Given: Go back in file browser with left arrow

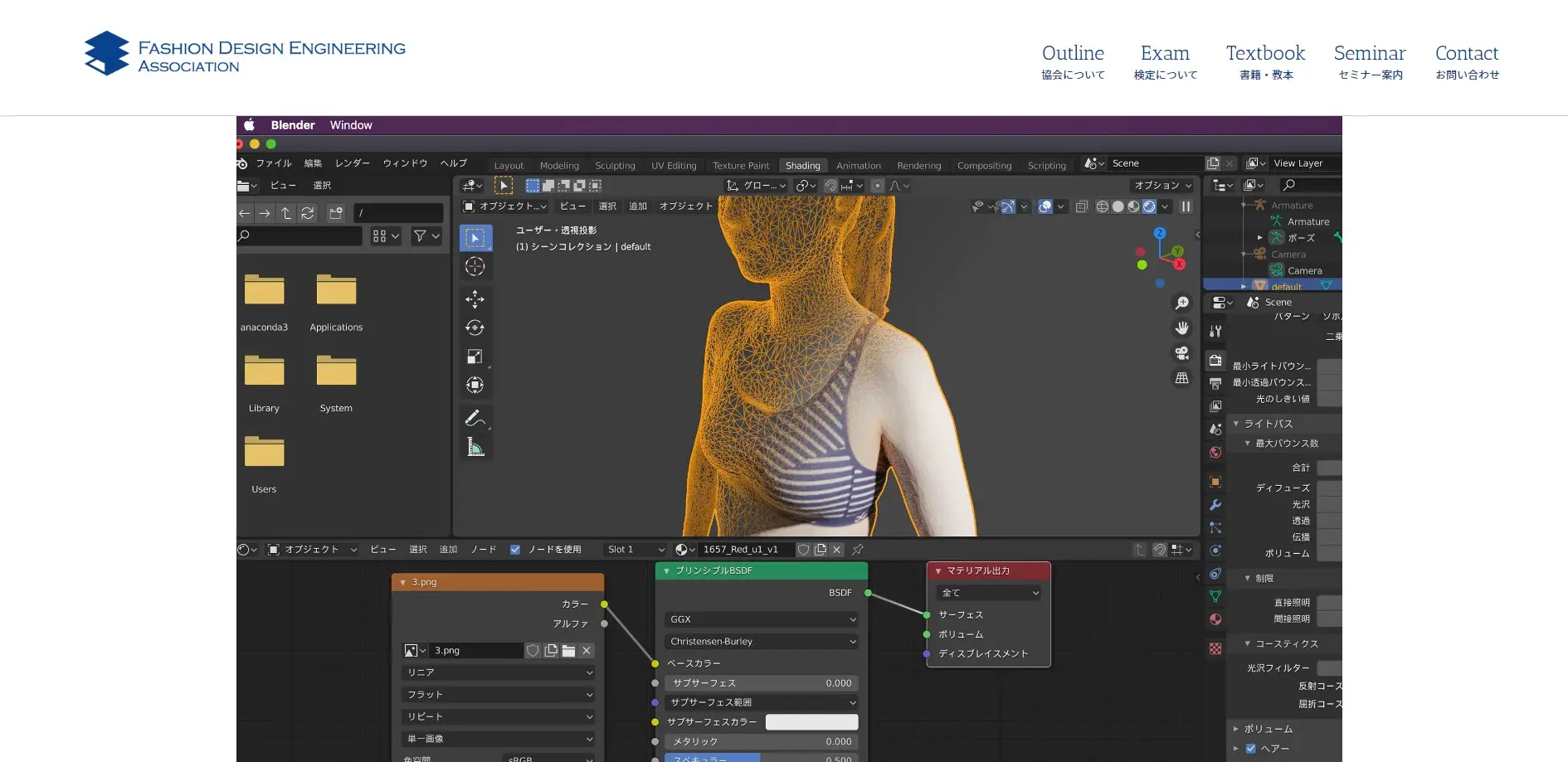Looking at the screenshot, I should point(245,213).
